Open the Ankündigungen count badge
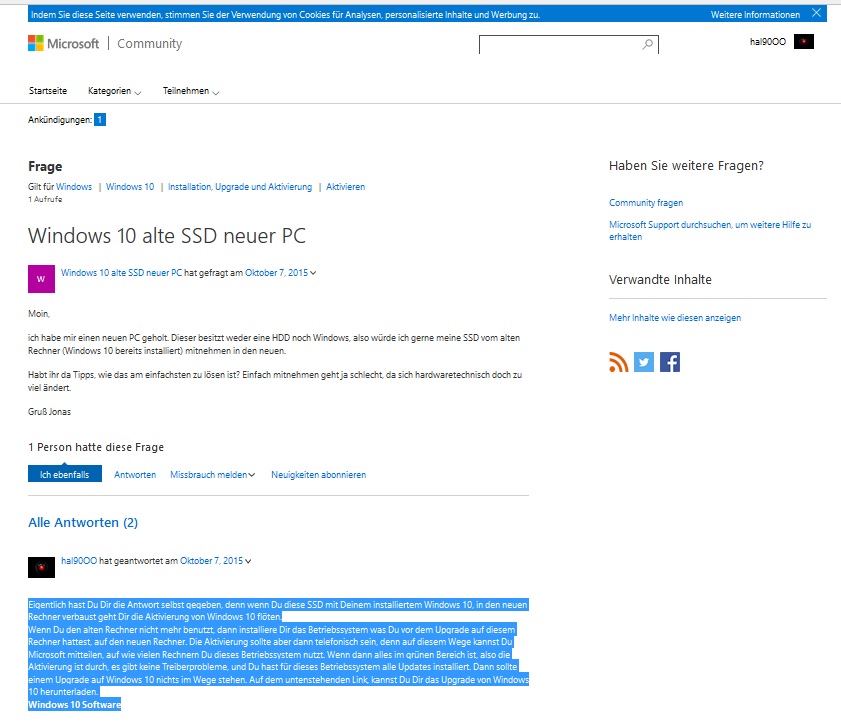 pyautogui.click(x=100, y=120)
